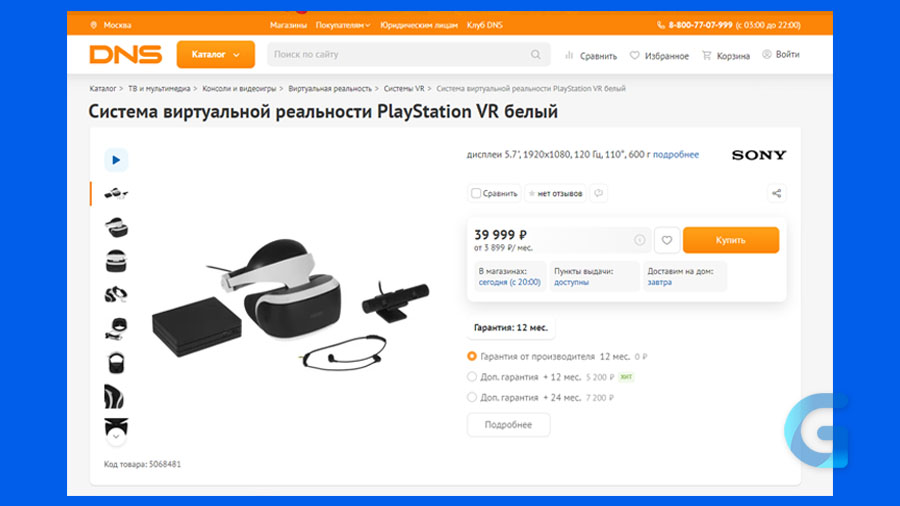
Task: Select Доп. гарантия +24 мес. option
Action: [472, 397]
